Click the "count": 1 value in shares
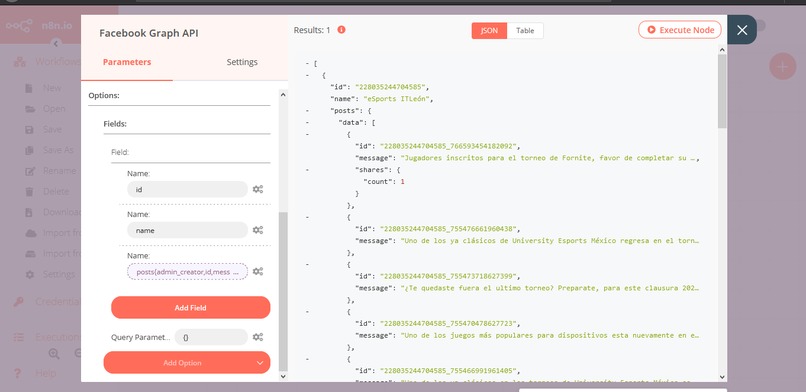 click(402, 181)
